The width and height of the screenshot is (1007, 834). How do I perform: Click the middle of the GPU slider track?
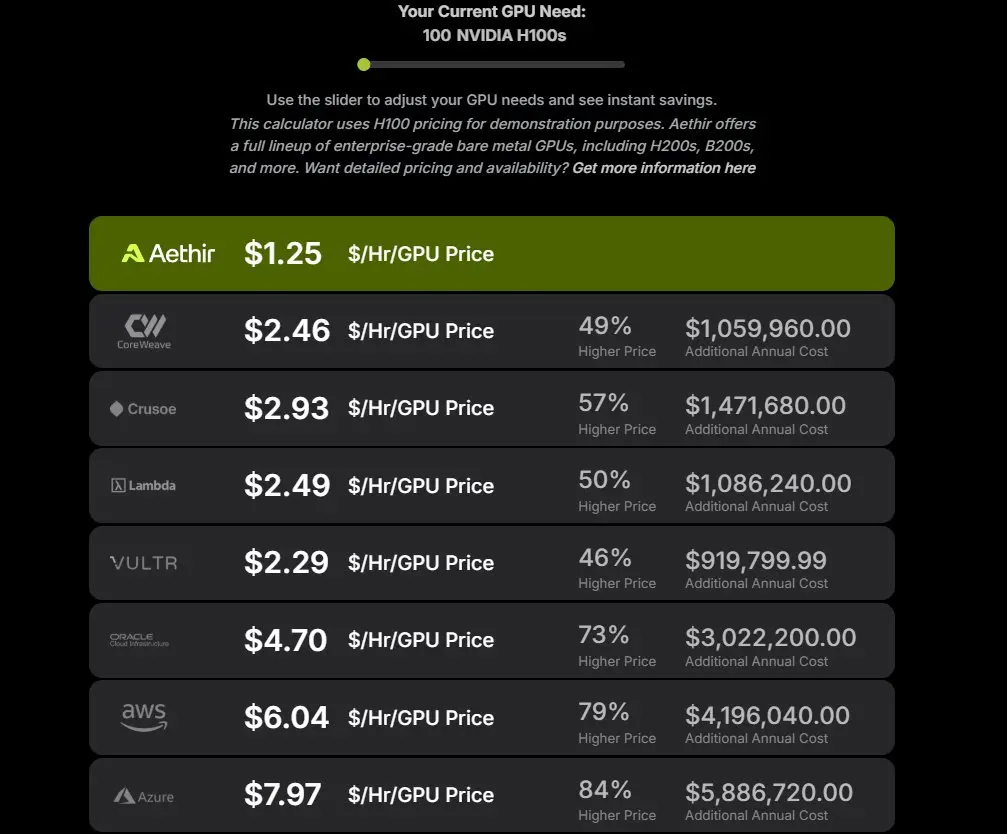coord(494,64)
